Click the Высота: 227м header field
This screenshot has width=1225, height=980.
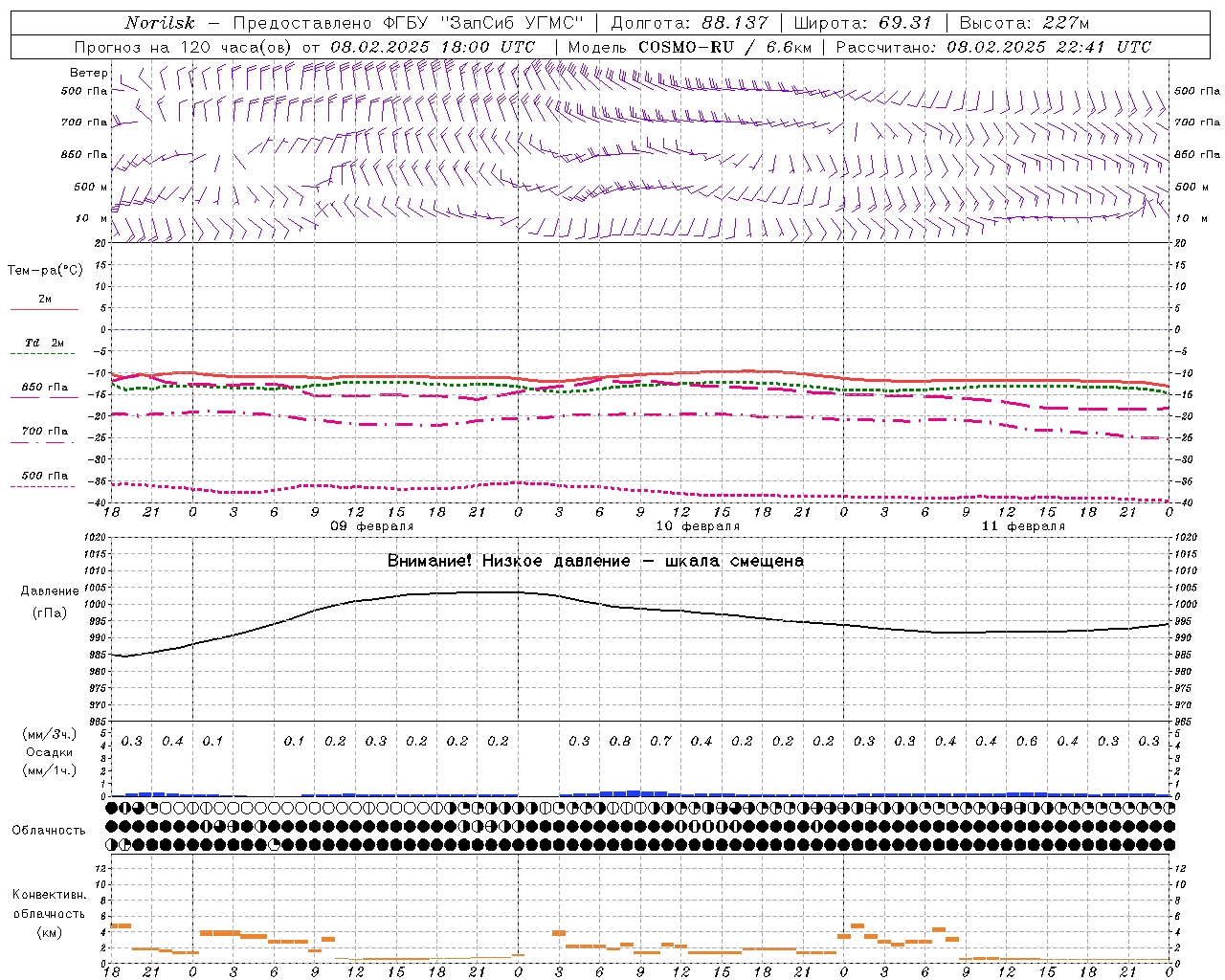pyautogui.click(x=1024, y=23)
